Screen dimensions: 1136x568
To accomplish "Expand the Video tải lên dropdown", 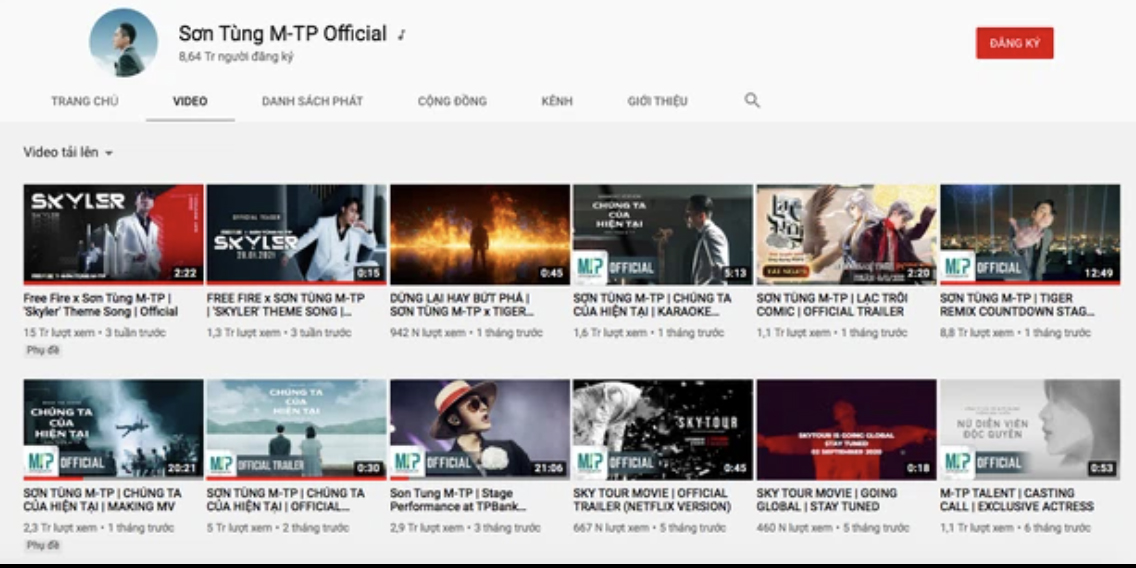I will pyautogui.click(x=68, y=153).
